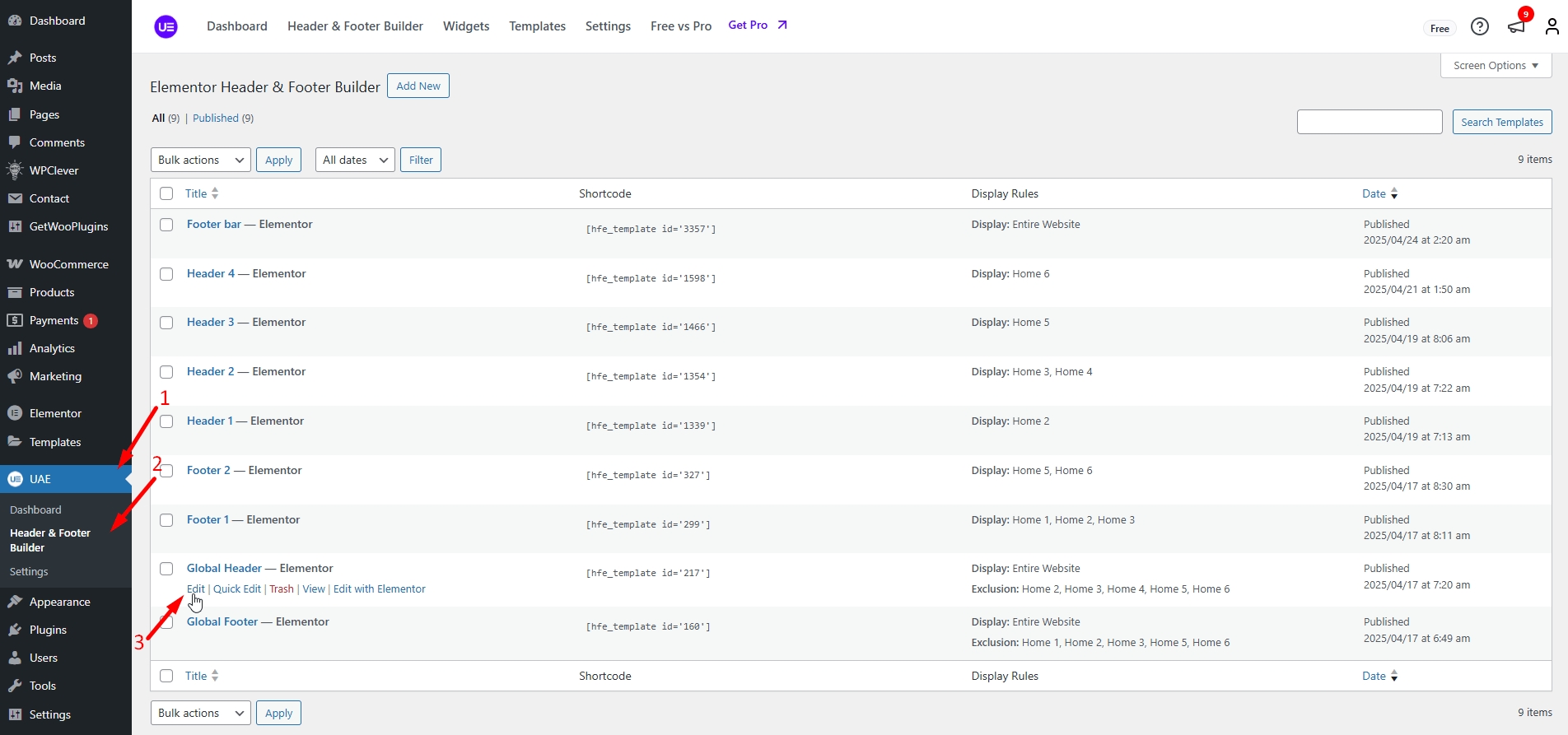Open the top Bulk actions dropdown
The image size is (1568, 735).
pos(201,160)
